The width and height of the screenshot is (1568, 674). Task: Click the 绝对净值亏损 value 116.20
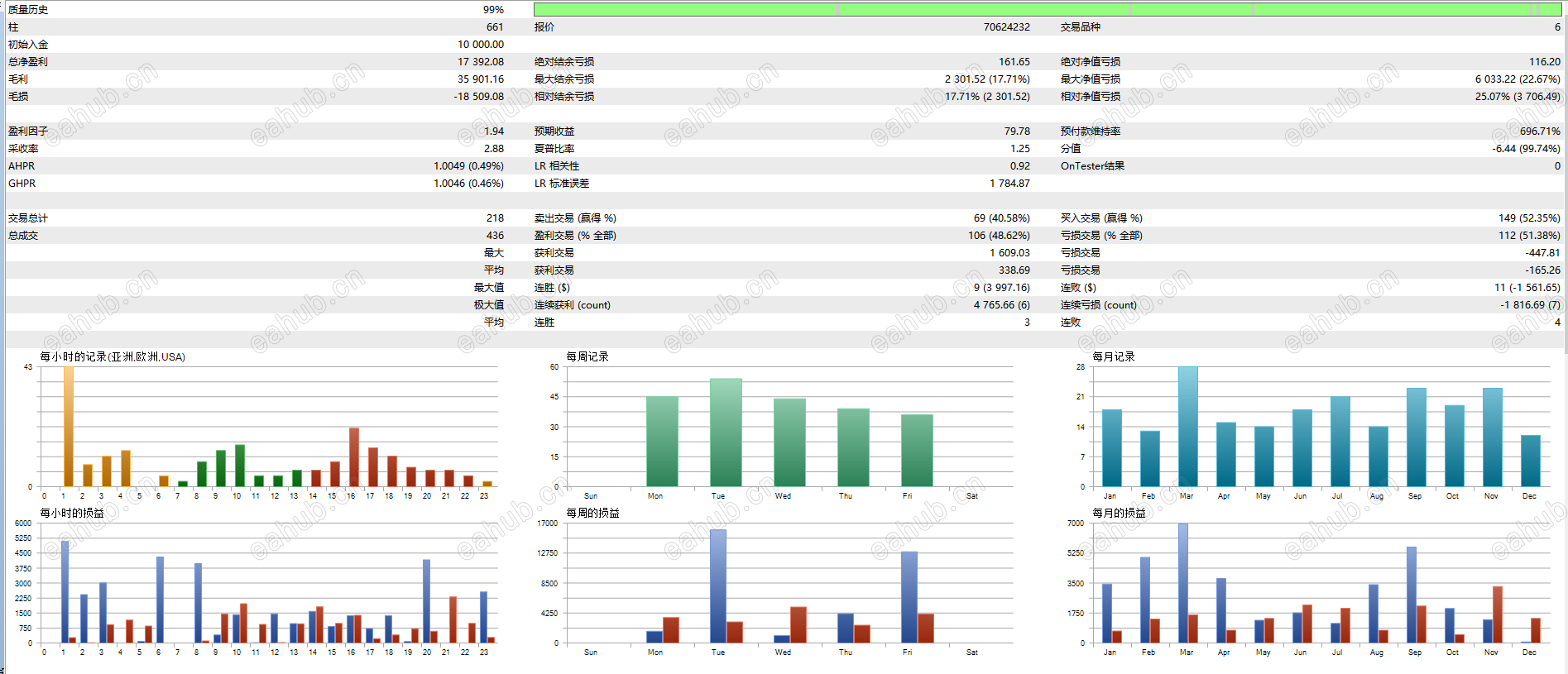point(1545,62)
